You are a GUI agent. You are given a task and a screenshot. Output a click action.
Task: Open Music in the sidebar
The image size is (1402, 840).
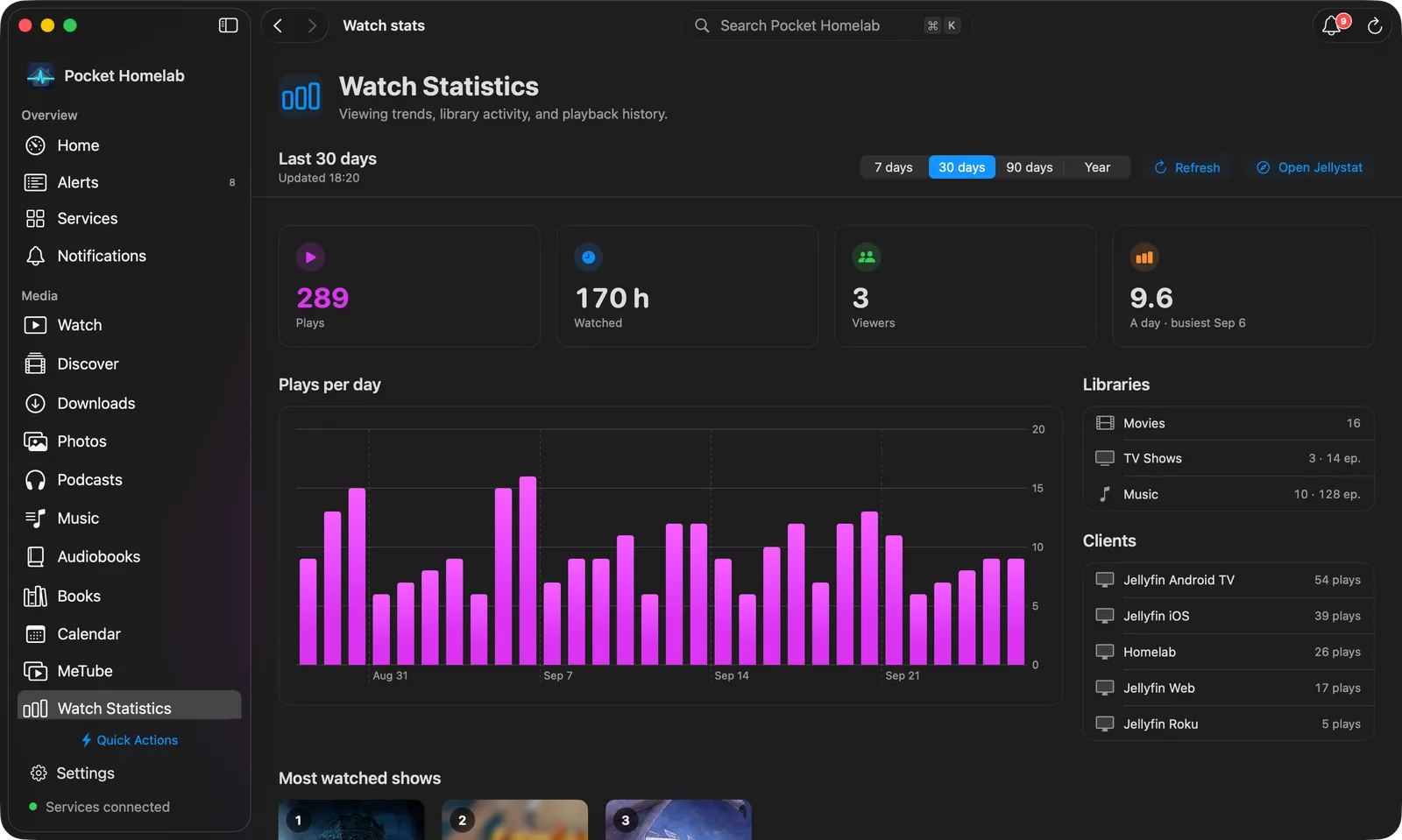pyautogui.click(x=130, y=519)
